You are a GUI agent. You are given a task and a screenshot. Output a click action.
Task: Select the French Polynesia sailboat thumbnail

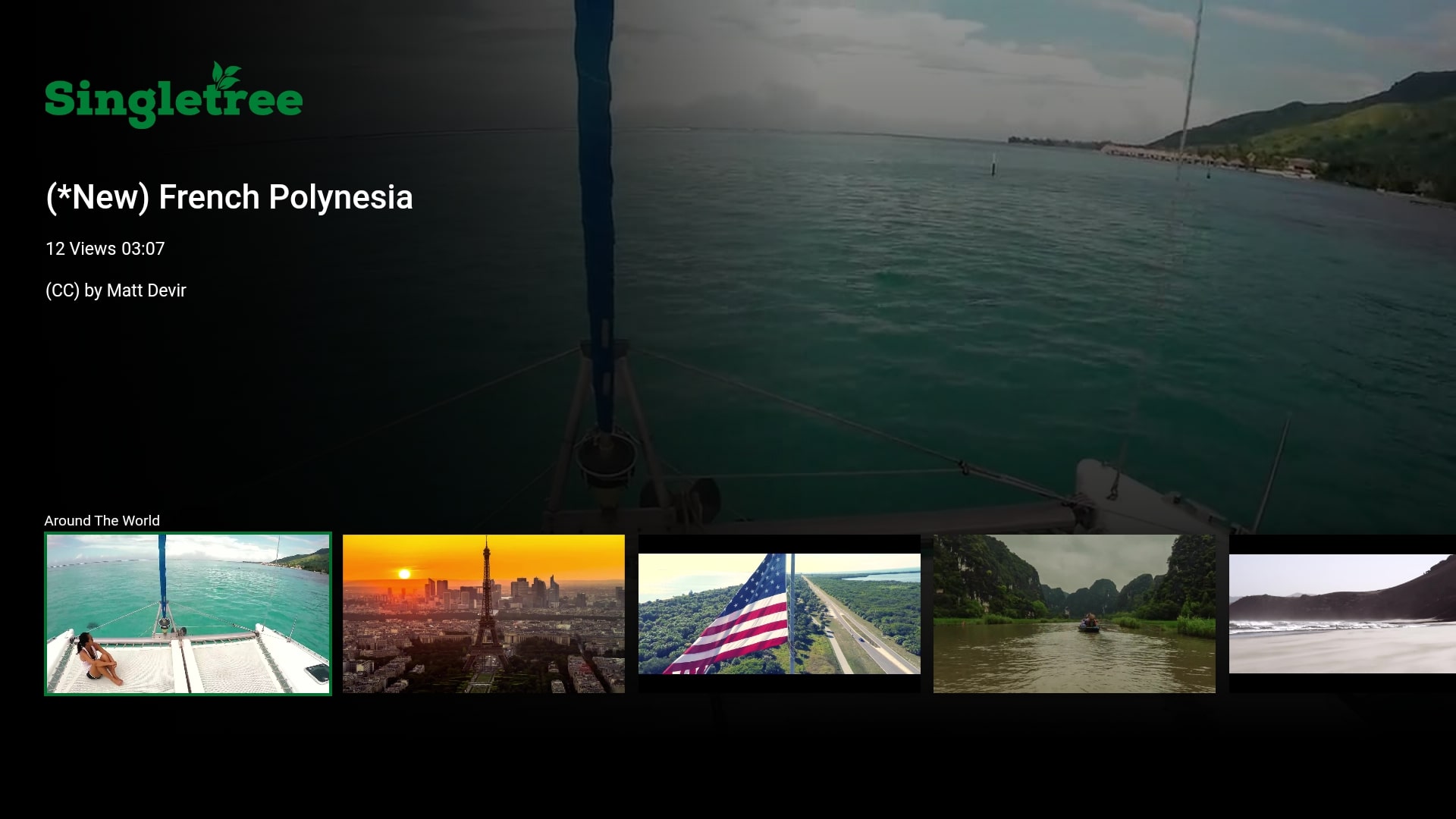coord(188,613)
